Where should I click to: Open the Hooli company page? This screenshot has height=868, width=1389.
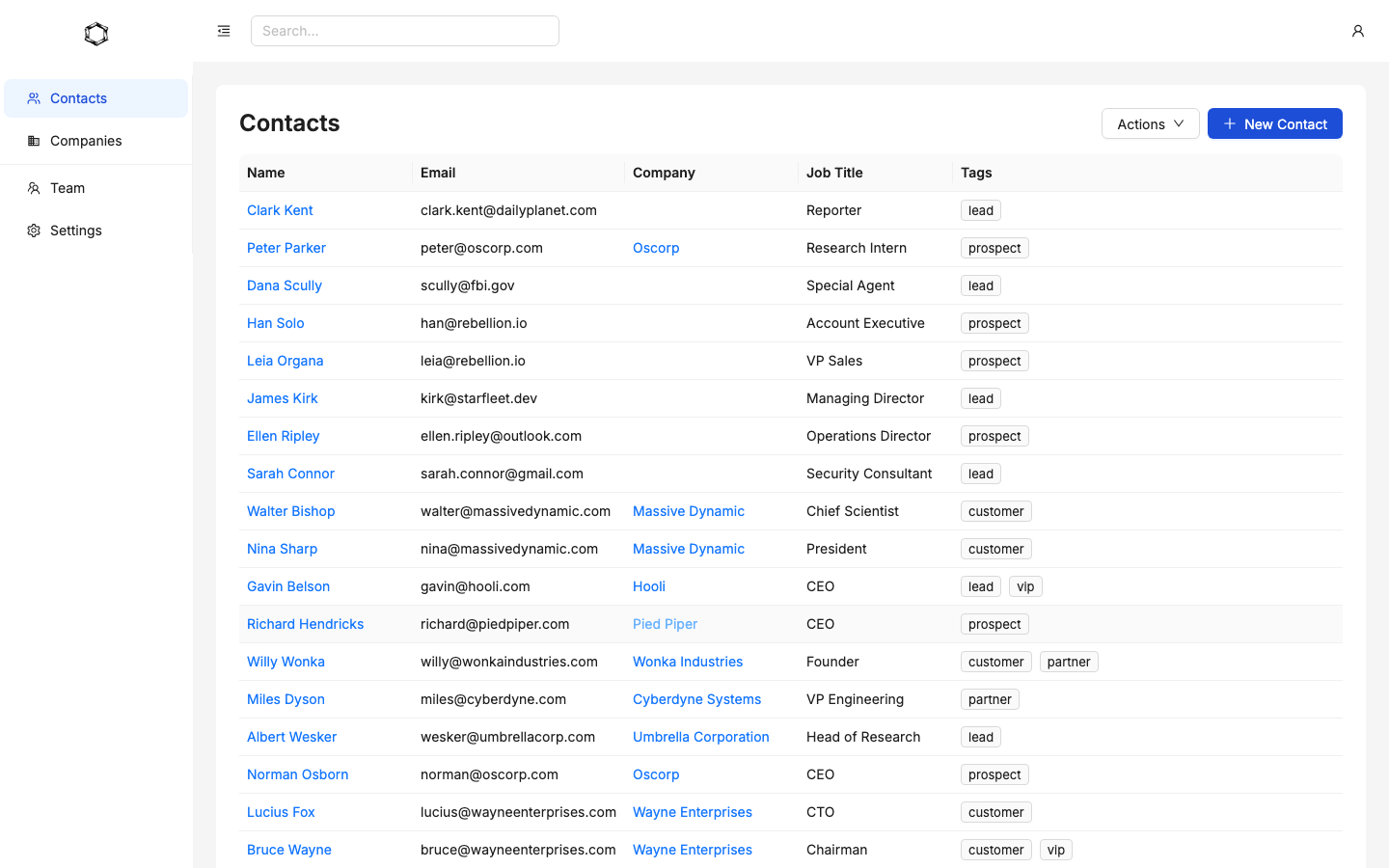click(x=648, y=586)
